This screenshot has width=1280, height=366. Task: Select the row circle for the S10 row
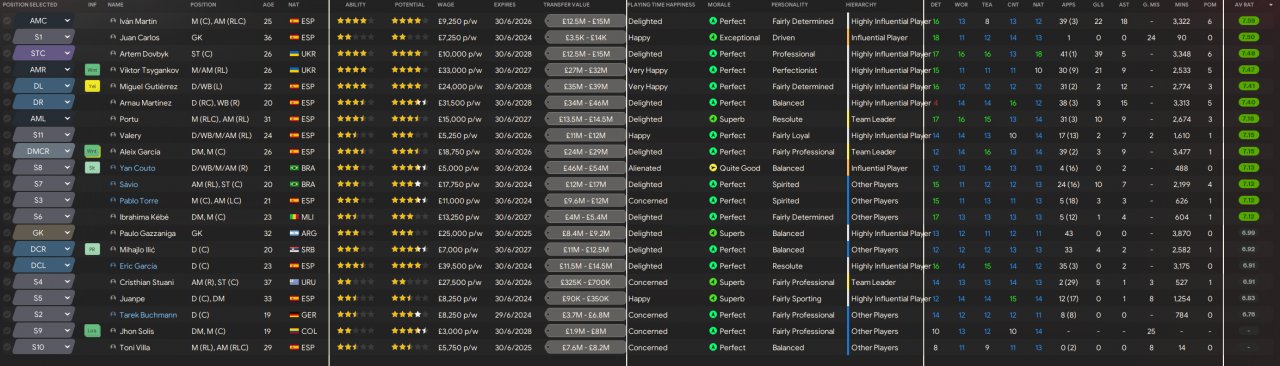point(7,348)
